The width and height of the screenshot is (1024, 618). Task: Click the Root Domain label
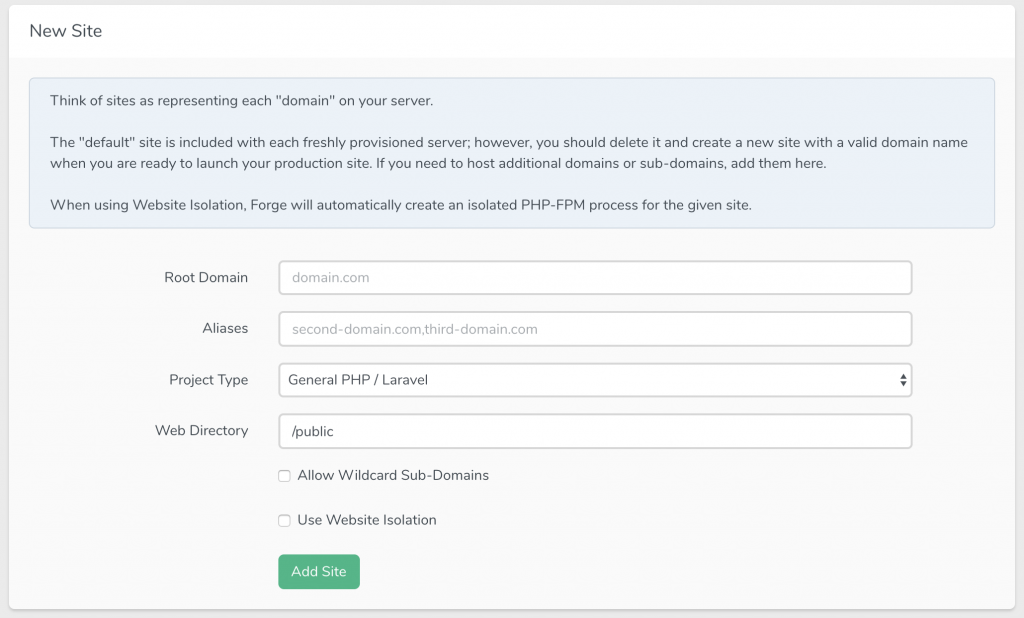coord(206,278)
